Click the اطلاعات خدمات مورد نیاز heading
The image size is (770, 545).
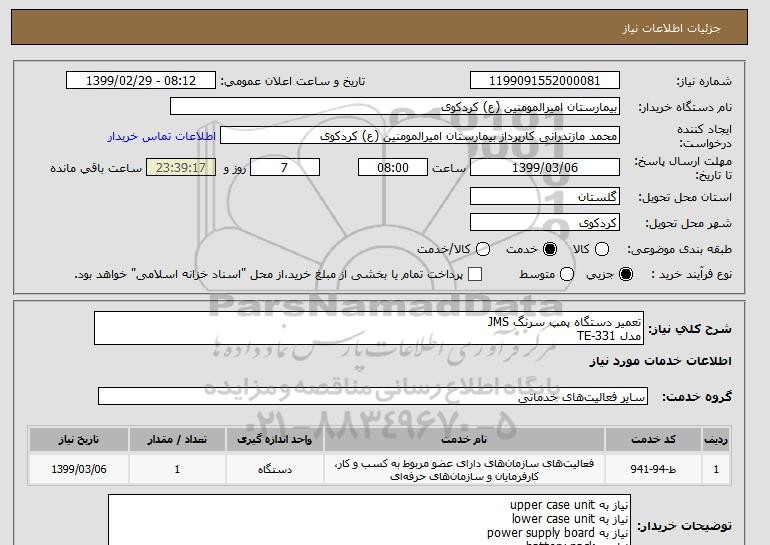click(660, 361)
